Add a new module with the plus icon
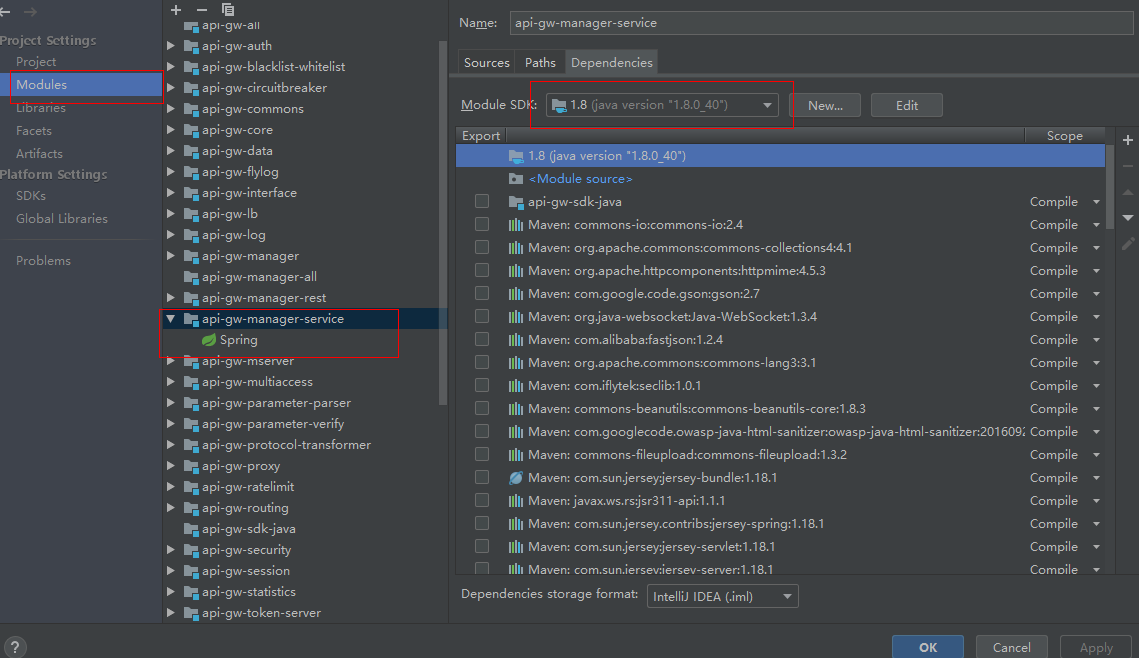 176,10
